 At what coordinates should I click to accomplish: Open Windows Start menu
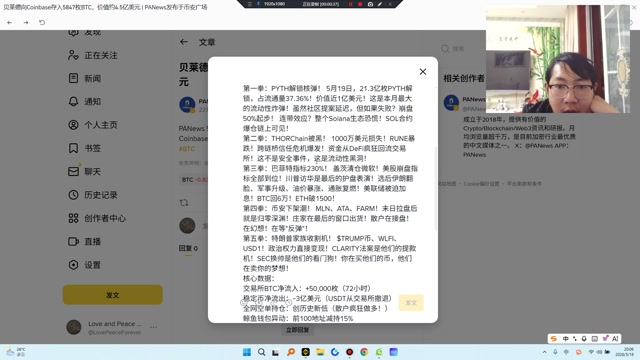(x=247, y=352)
